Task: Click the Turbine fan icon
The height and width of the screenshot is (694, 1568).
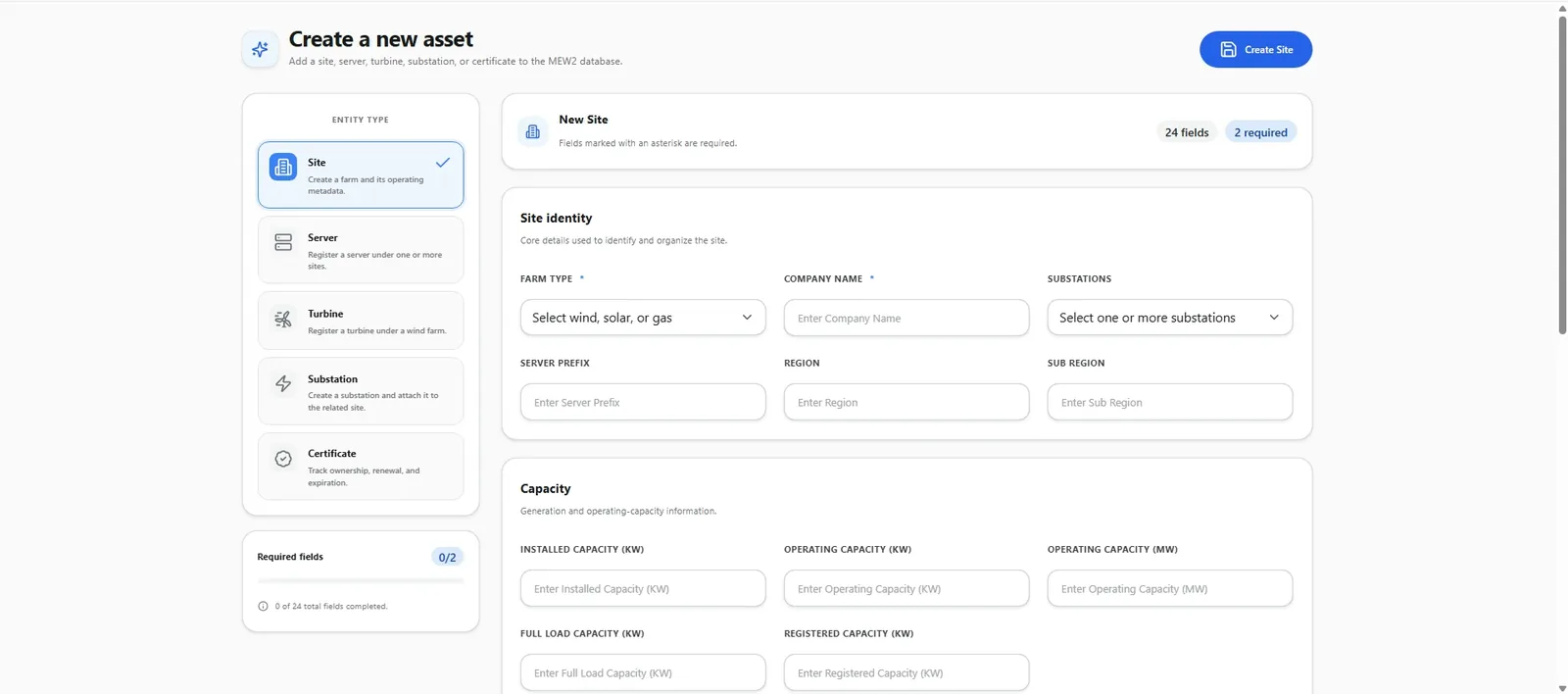Action: click(283, 319)
